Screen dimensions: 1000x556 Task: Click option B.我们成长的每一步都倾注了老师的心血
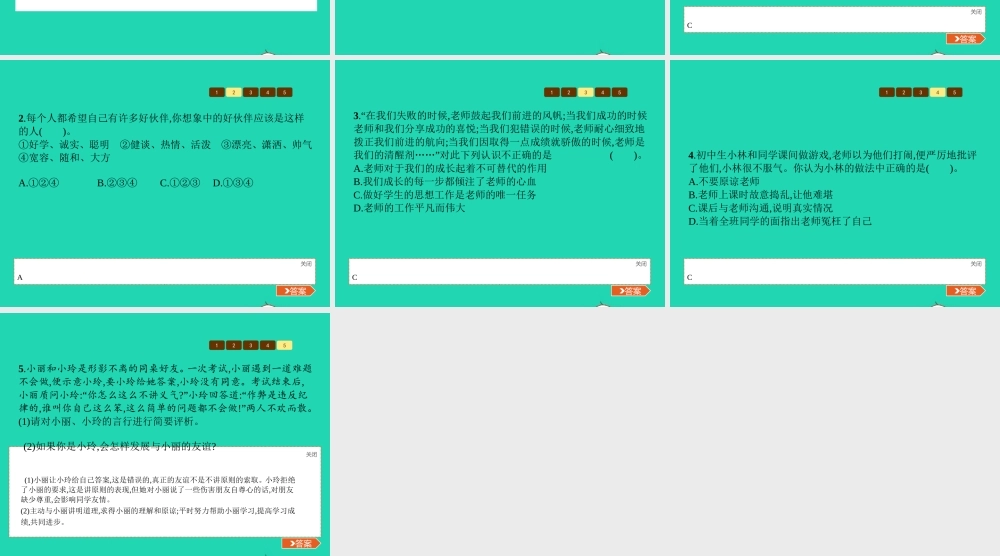pos(445,182)
